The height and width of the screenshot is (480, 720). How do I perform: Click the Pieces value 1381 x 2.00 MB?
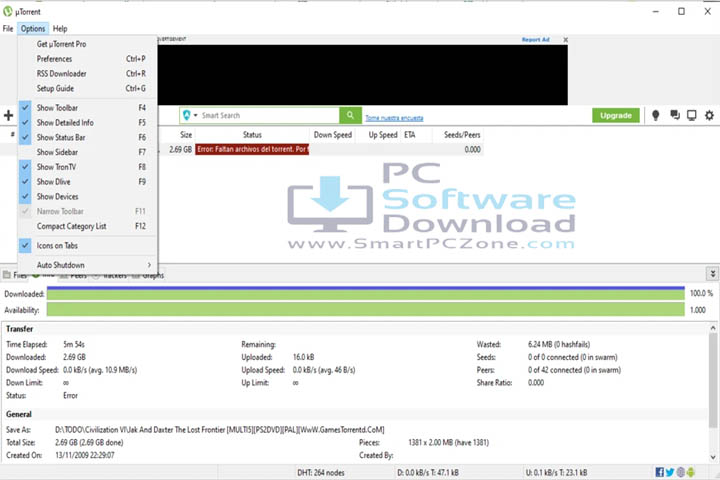(448, 443)
